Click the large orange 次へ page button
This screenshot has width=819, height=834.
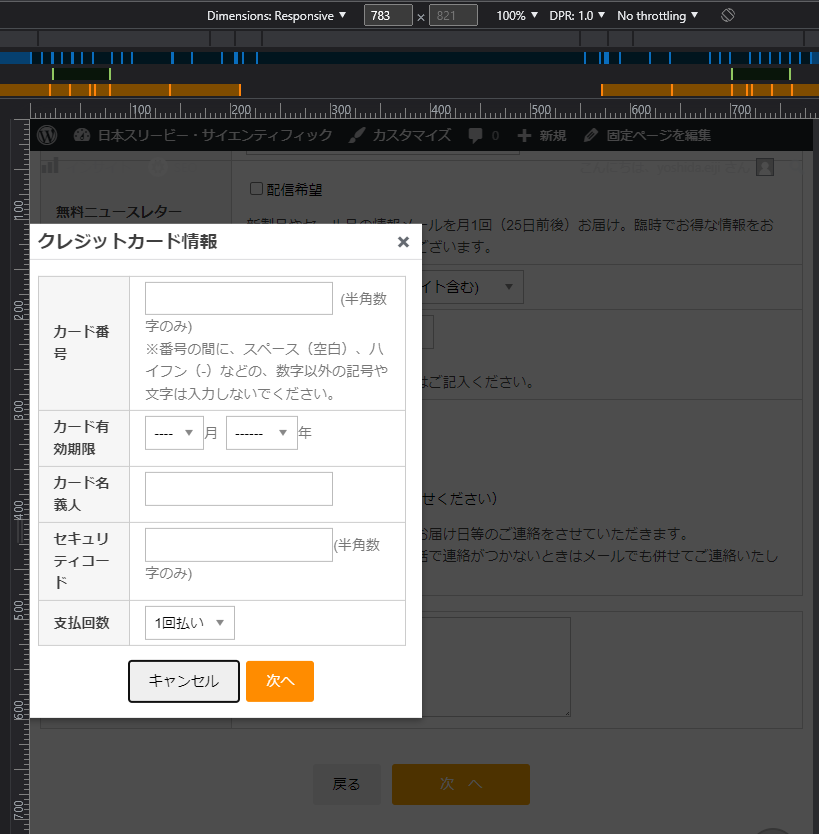(461, 785)
